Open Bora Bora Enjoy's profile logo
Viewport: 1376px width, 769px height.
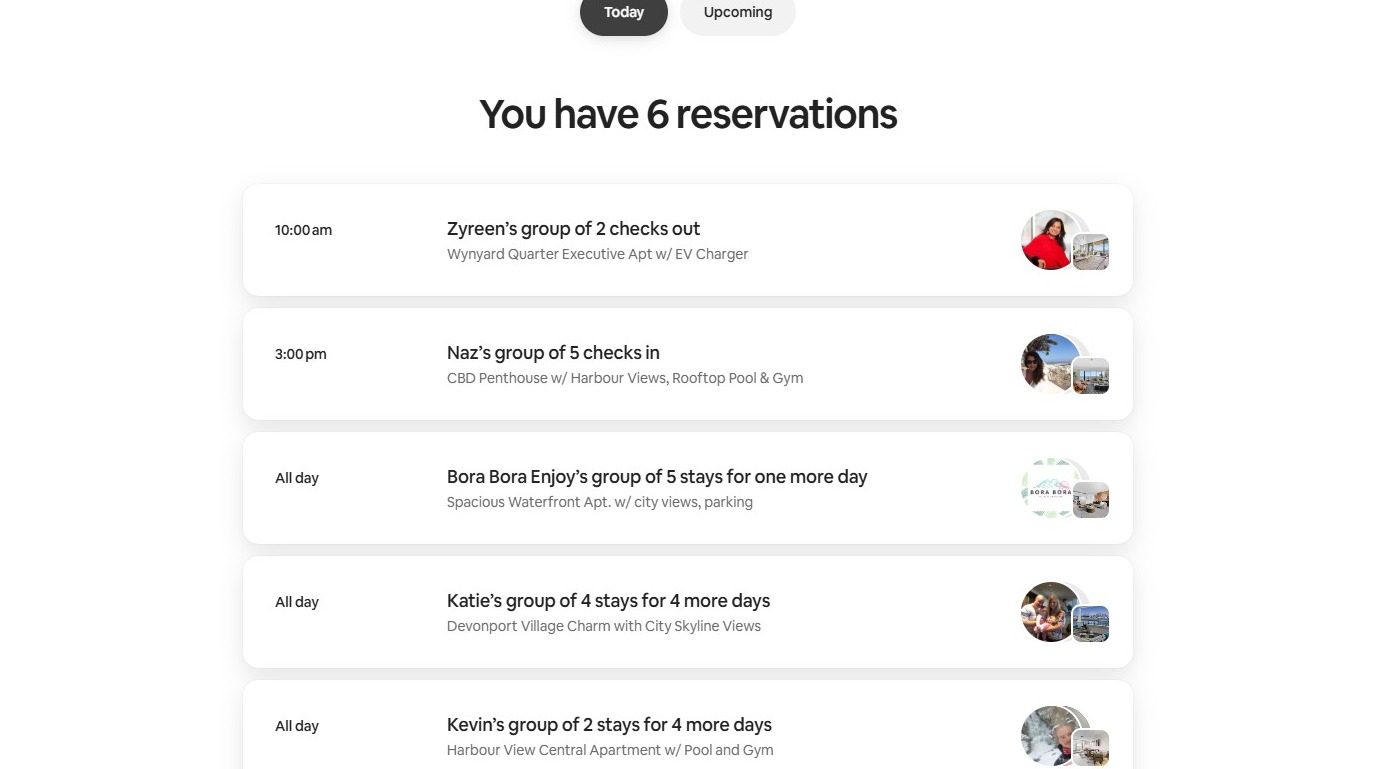point(1050,488)
